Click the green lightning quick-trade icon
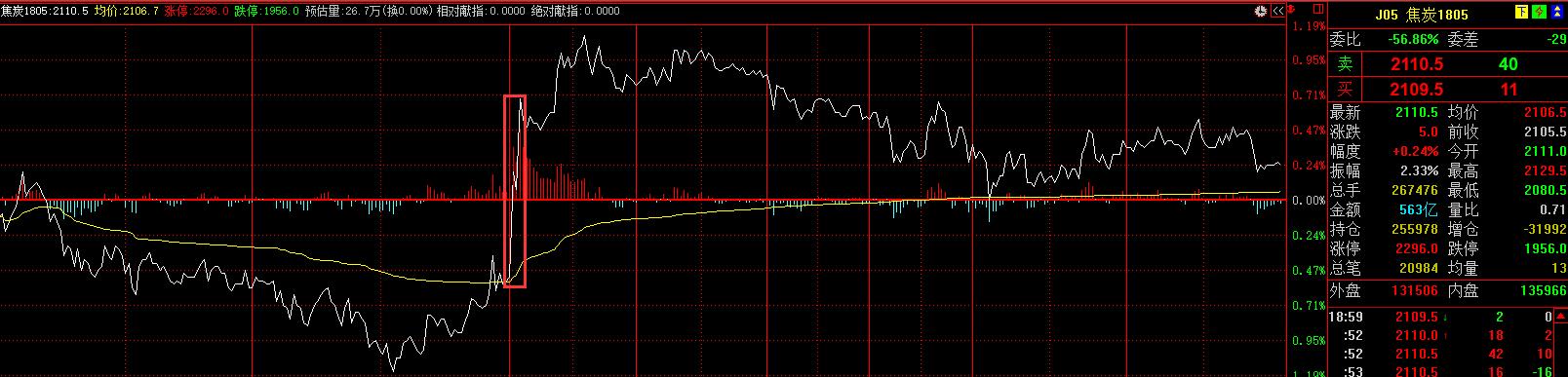Image resolution: width=1568 pixels, height=377 pixels. point(1540,12)
